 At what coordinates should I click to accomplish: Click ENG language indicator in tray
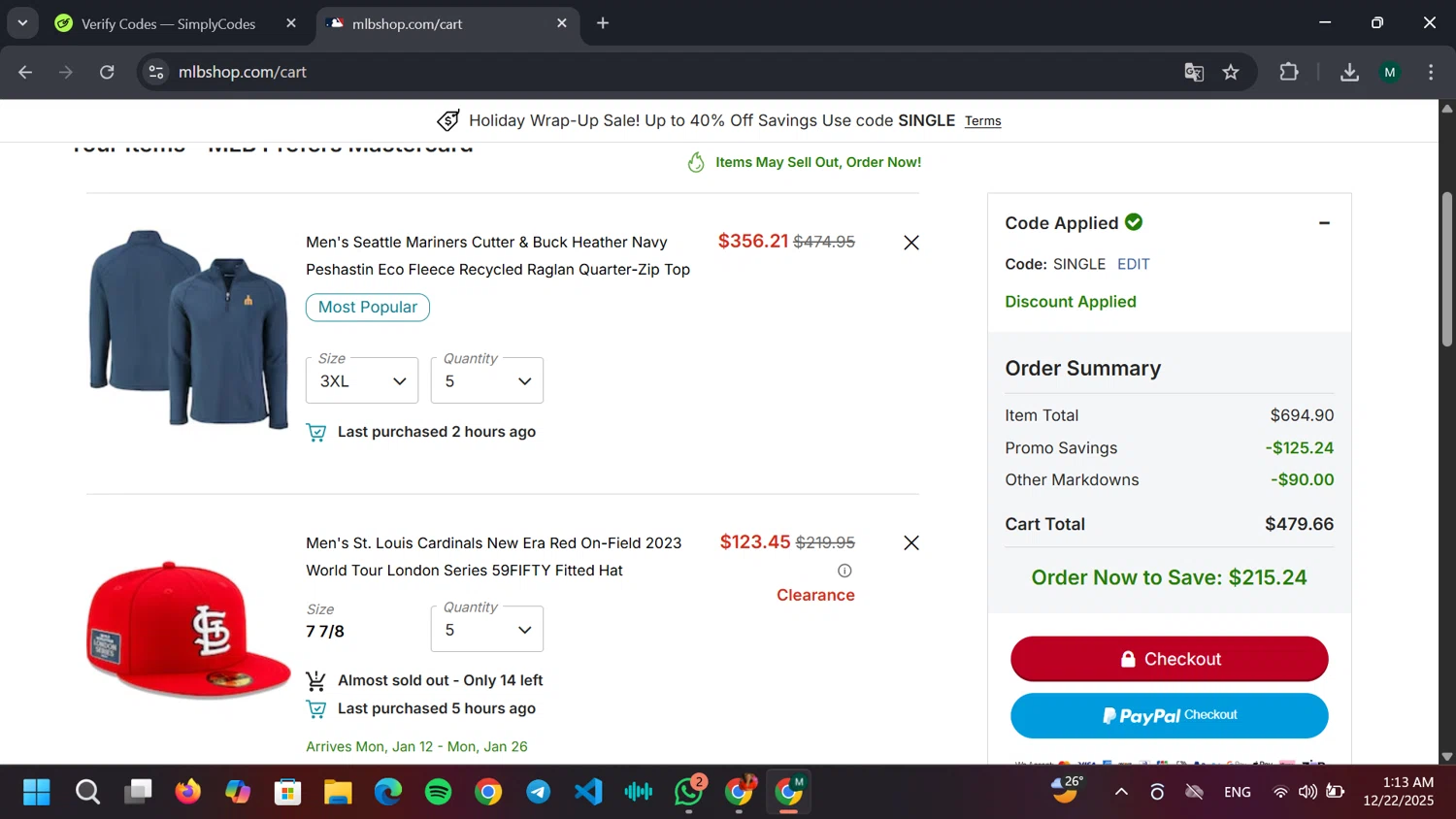click(1238, 792)
